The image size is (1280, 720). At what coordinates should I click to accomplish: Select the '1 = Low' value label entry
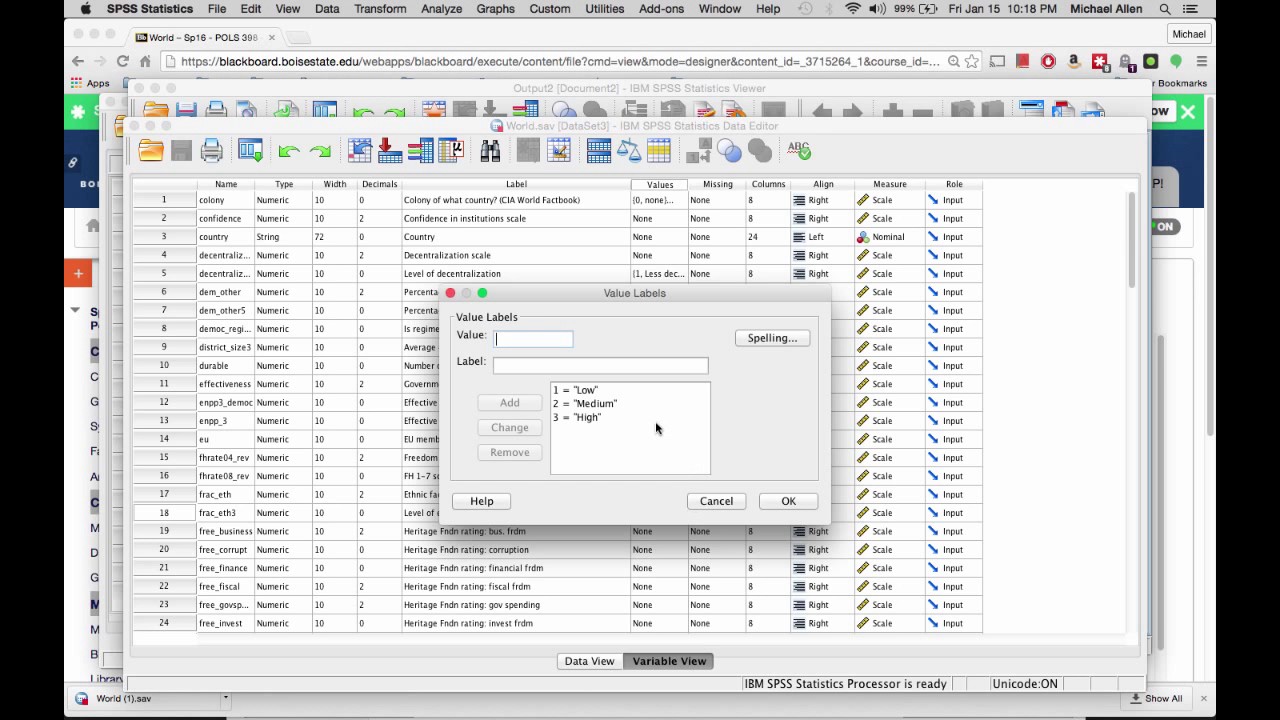pos(576,390)
